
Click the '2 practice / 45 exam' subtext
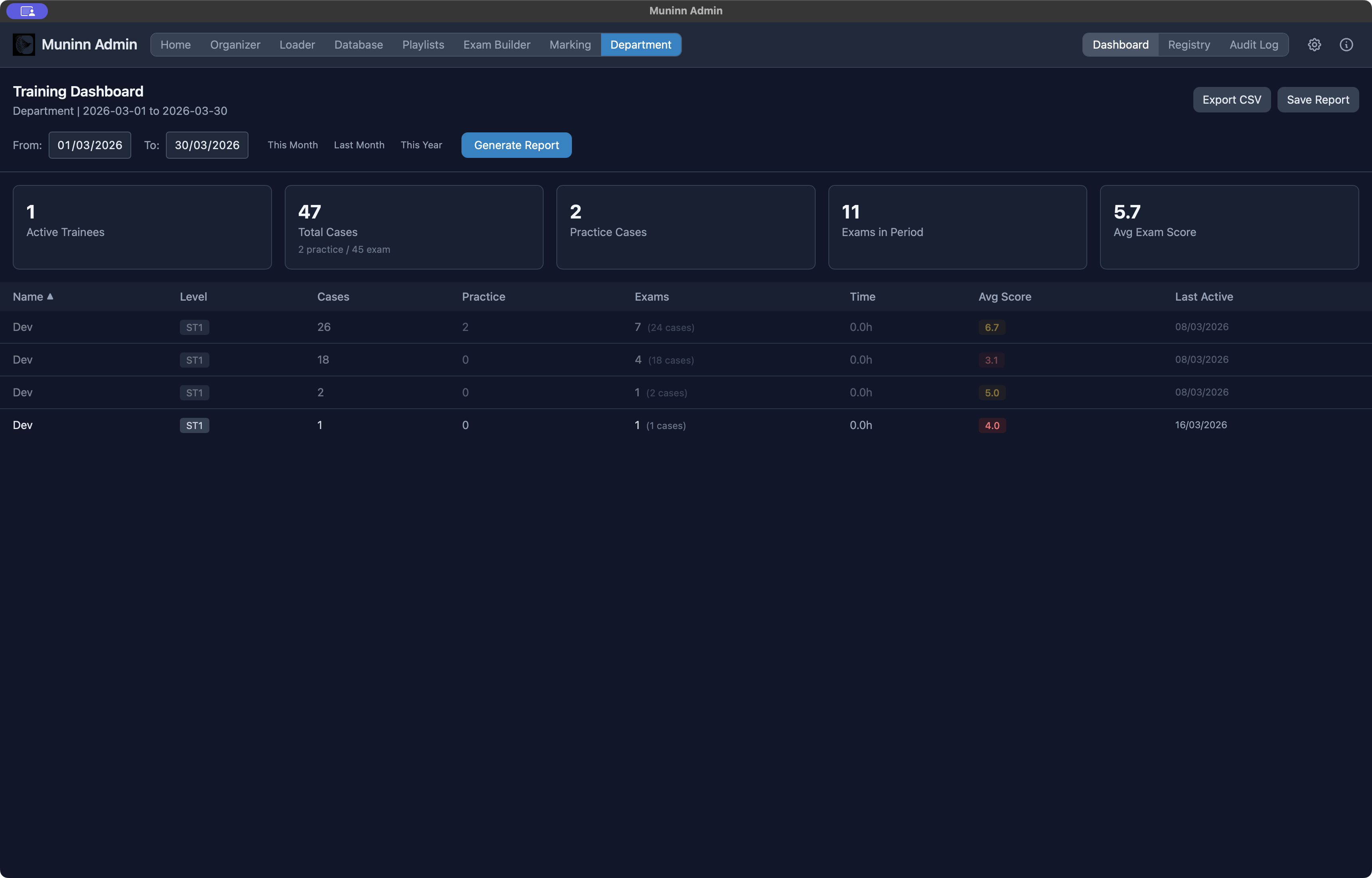coord(344,250)
